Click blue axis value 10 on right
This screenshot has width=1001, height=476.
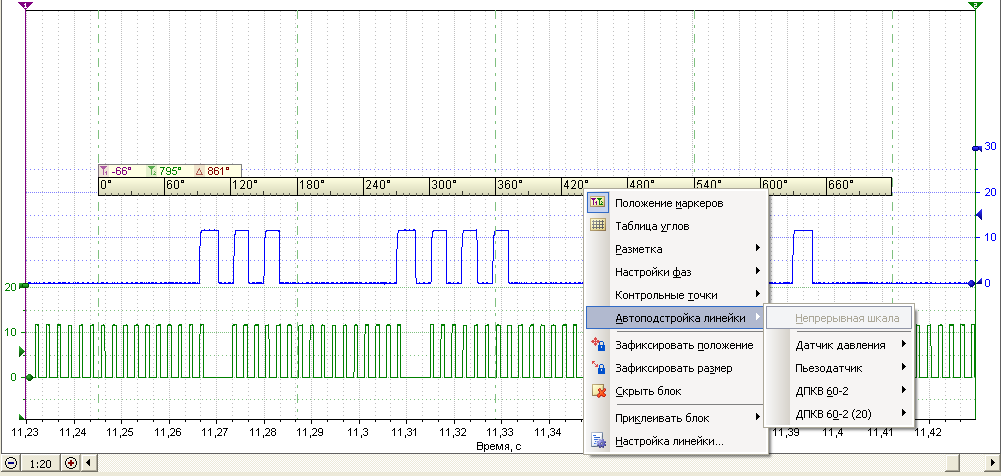click(x=991, y=237)
